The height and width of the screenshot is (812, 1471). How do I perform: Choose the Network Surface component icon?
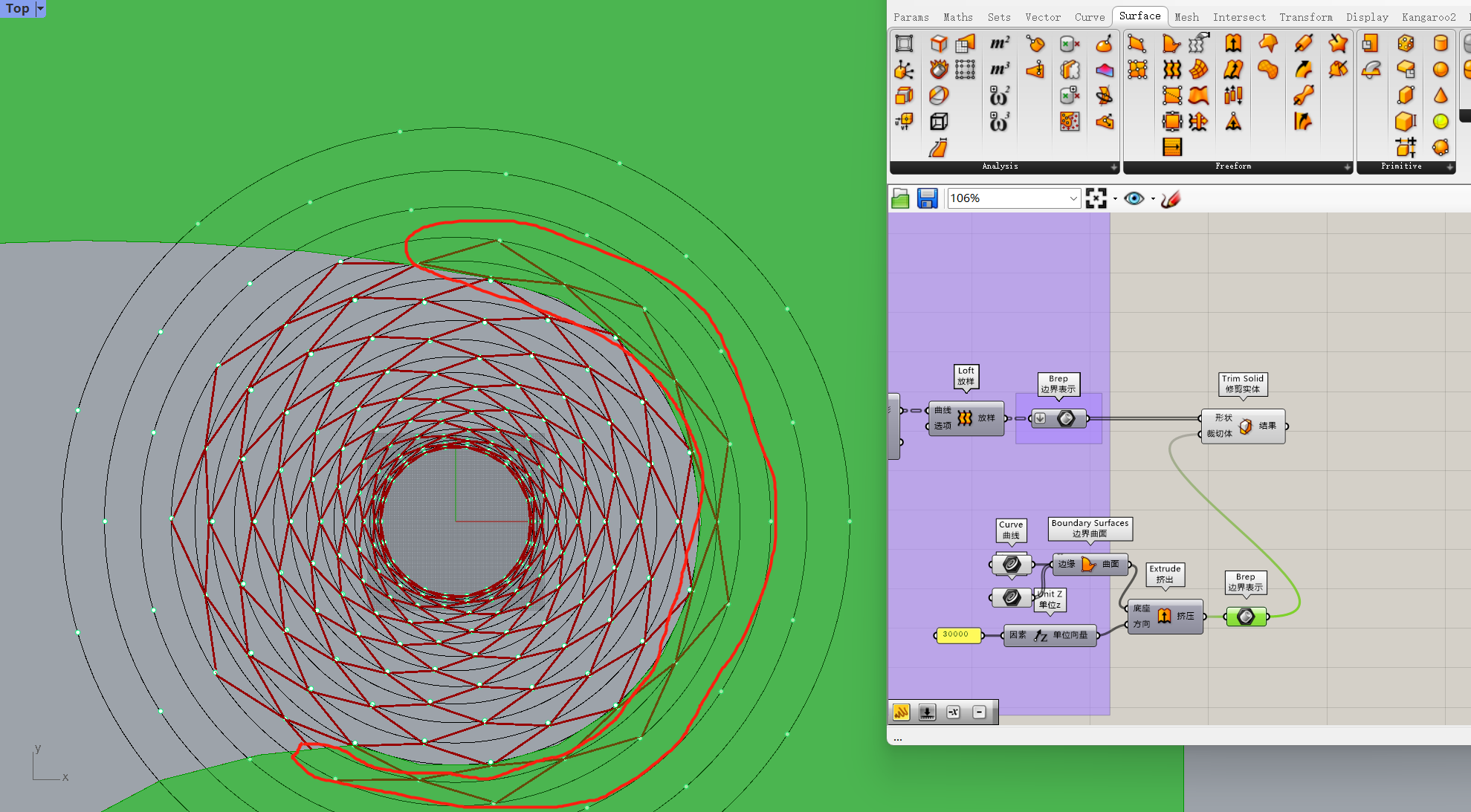(1198, 70)
